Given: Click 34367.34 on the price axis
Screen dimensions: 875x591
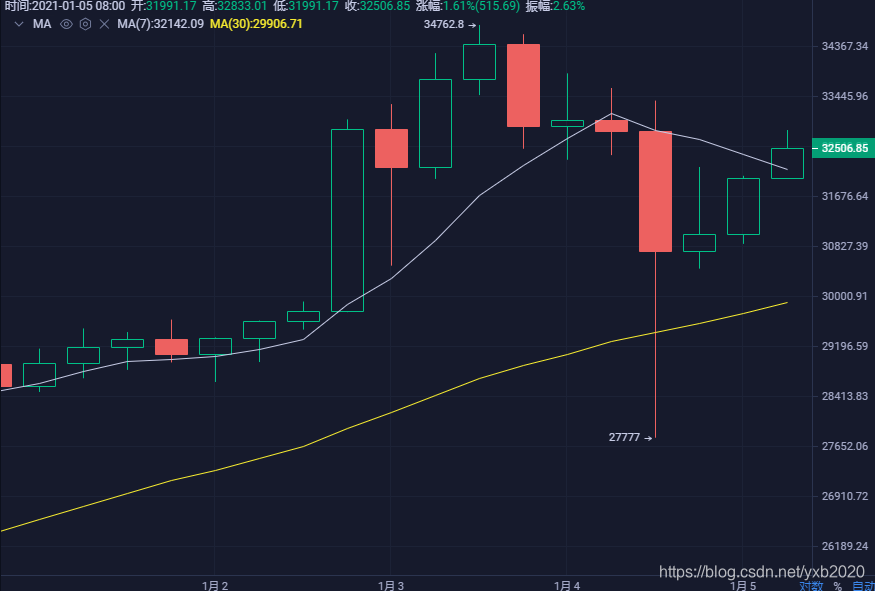Looking at the screenshot, I should (x=845, y=46).
